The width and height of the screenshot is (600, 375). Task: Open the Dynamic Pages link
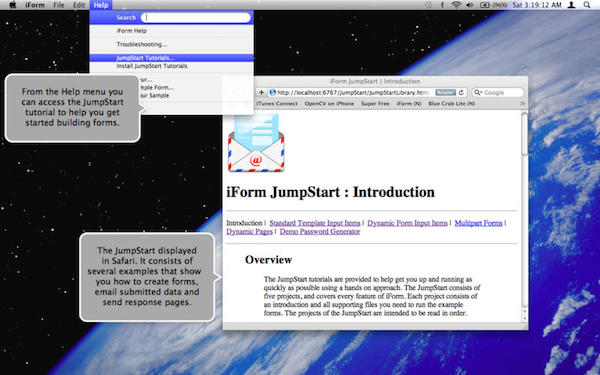coord(249,232)
